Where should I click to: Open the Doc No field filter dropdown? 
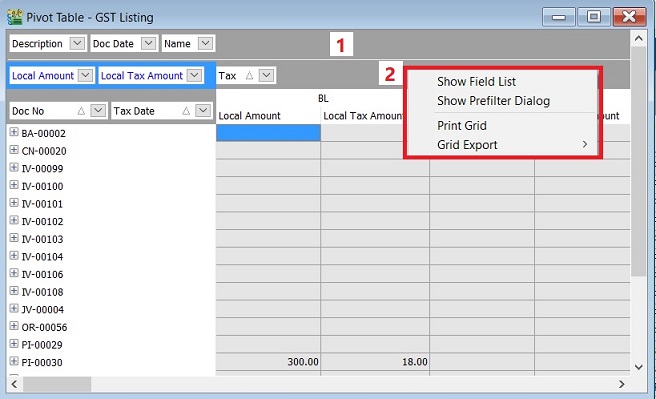tap(98, 111)
